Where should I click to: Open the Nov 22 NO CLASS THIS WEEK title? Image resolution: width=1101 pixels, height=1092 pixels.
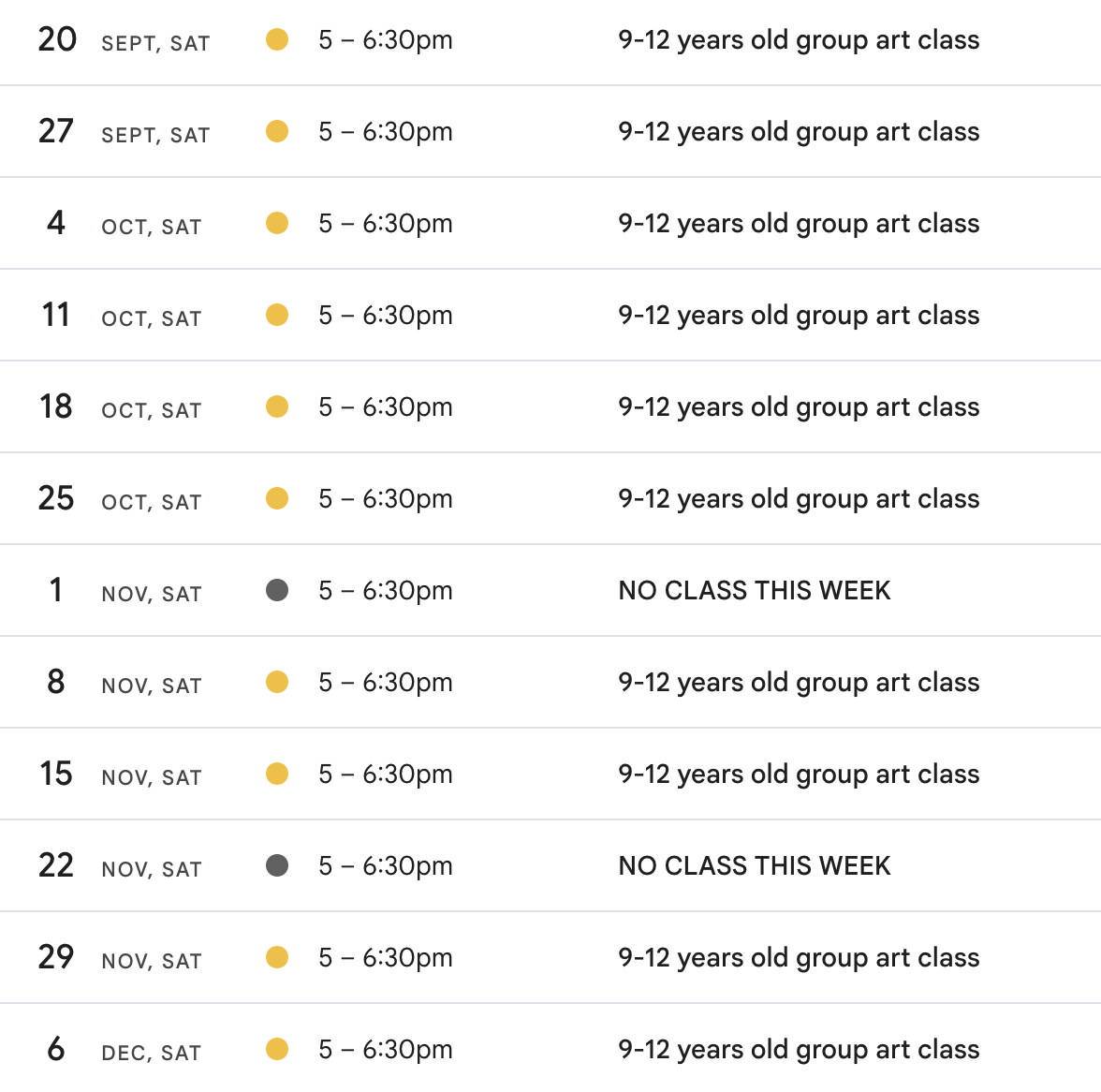pos(755,865)
